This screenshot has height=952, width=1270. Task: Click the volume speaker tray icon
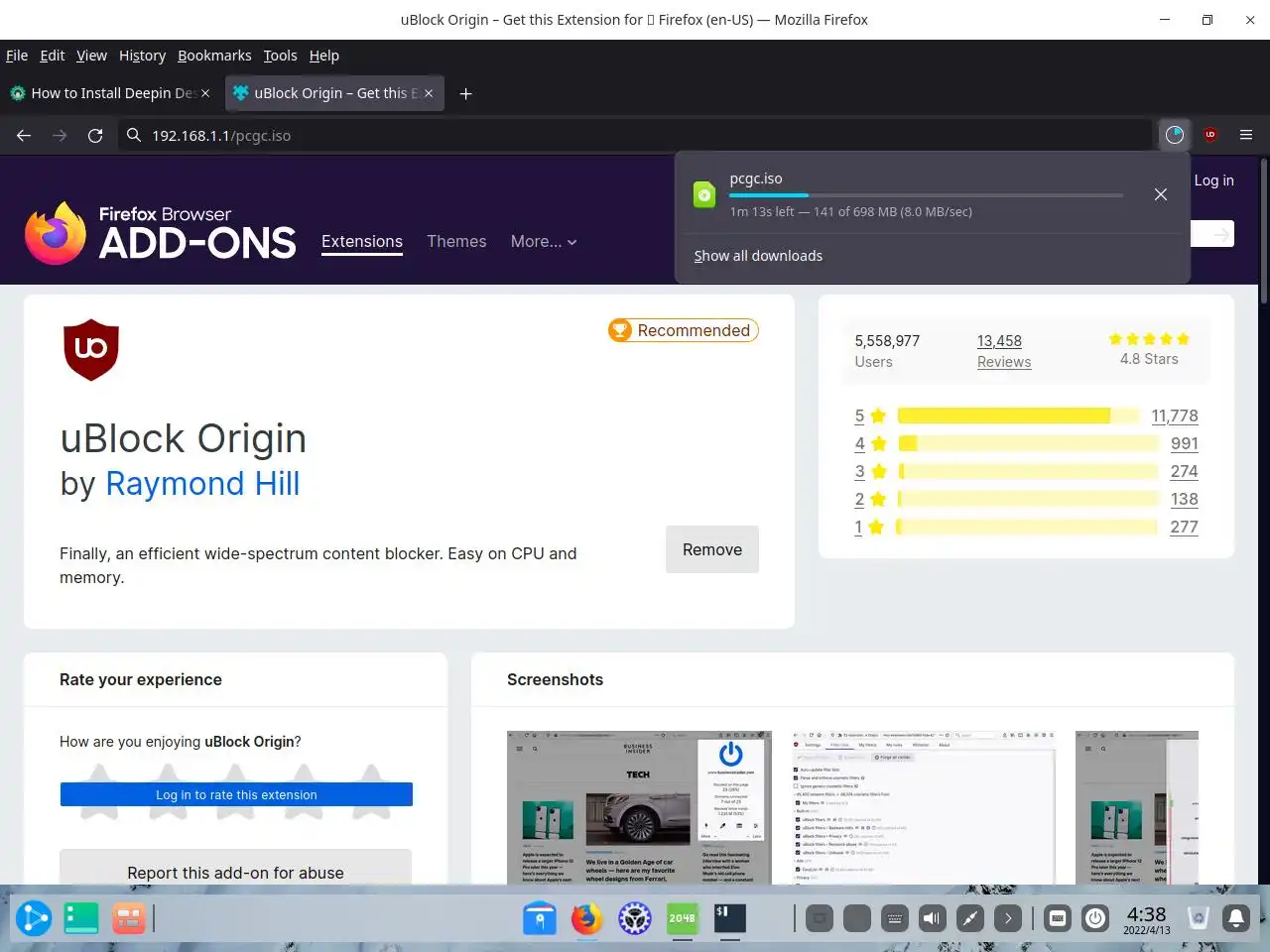pos(932,918)
